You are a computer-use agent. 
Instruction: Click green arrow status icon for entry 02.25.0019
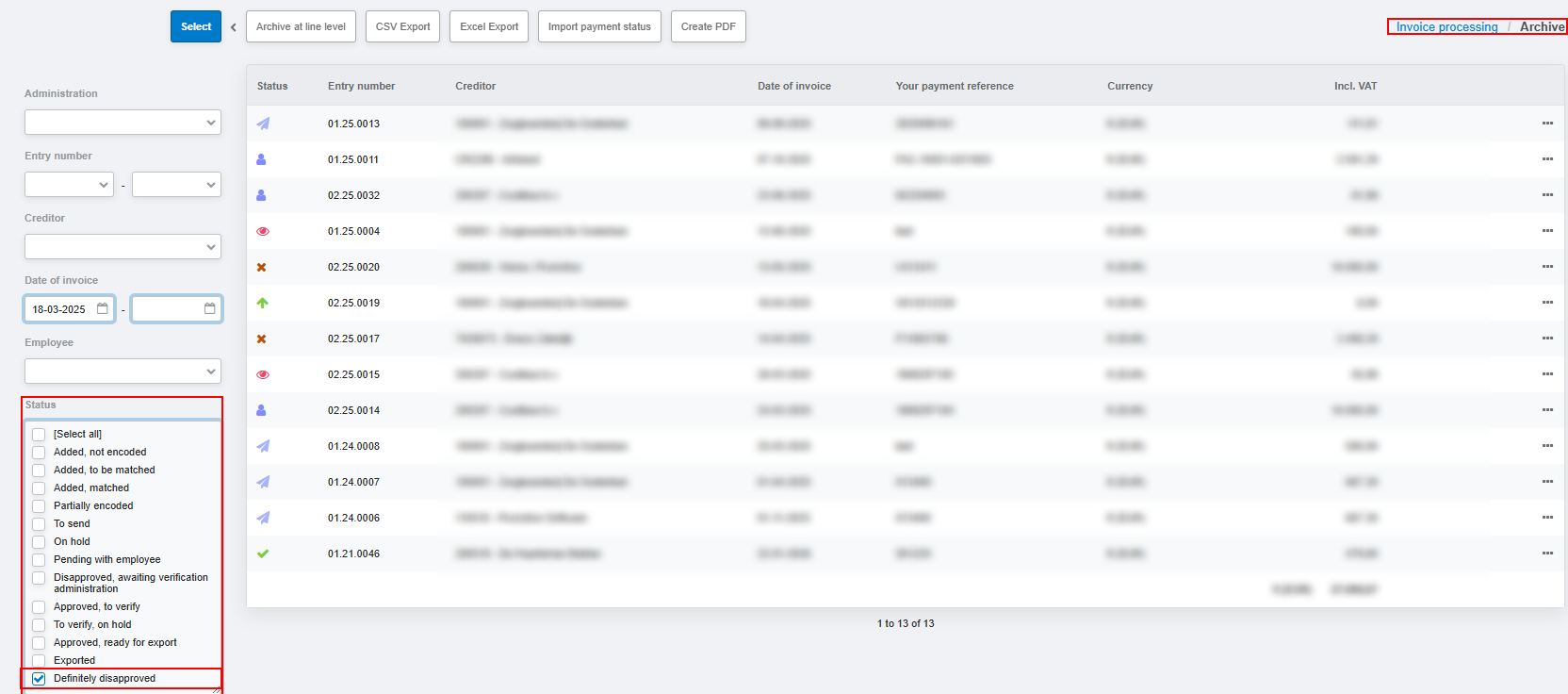pos(263,303)
